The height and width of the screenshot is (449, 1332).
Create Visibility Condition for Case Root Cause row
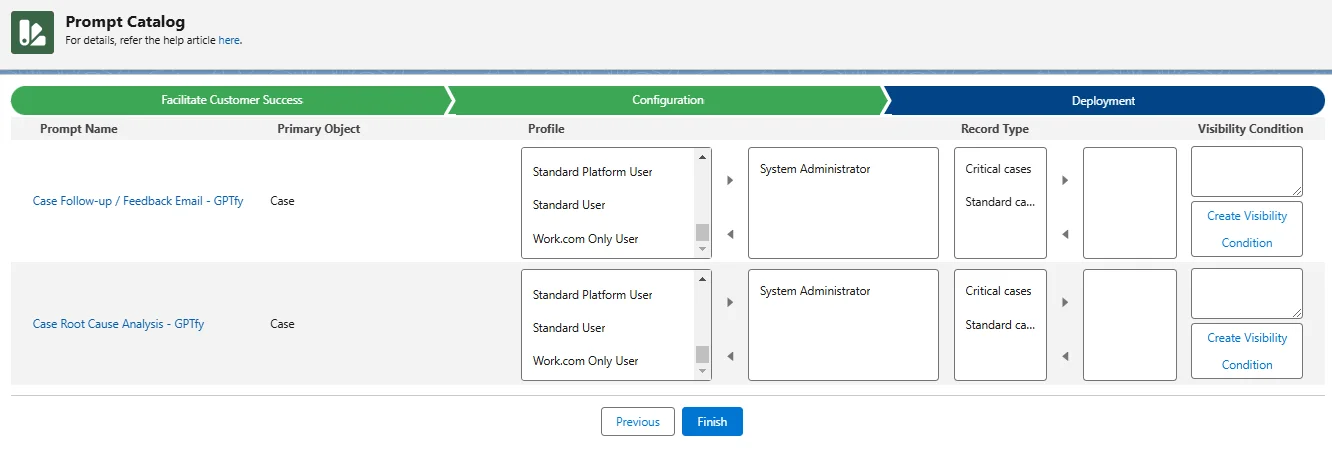[1246, 351]
